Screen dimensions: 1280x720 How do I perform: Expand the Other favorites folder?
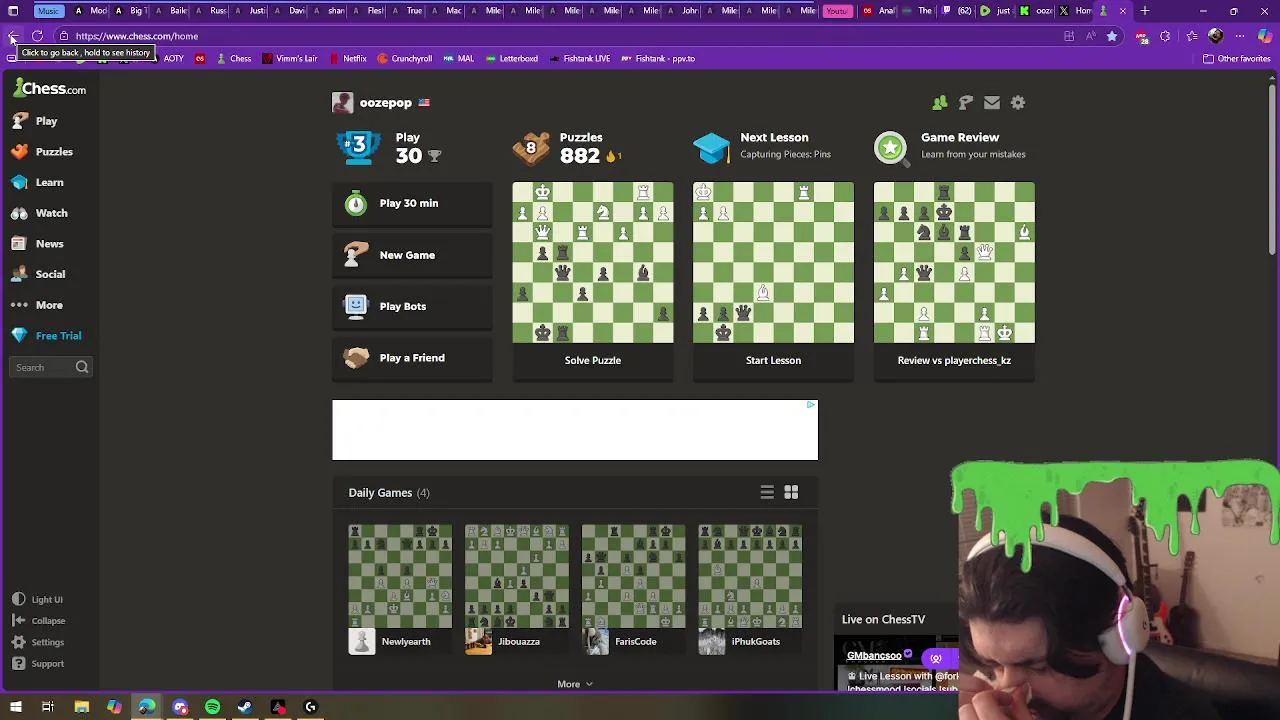(x=1236, y=58)
